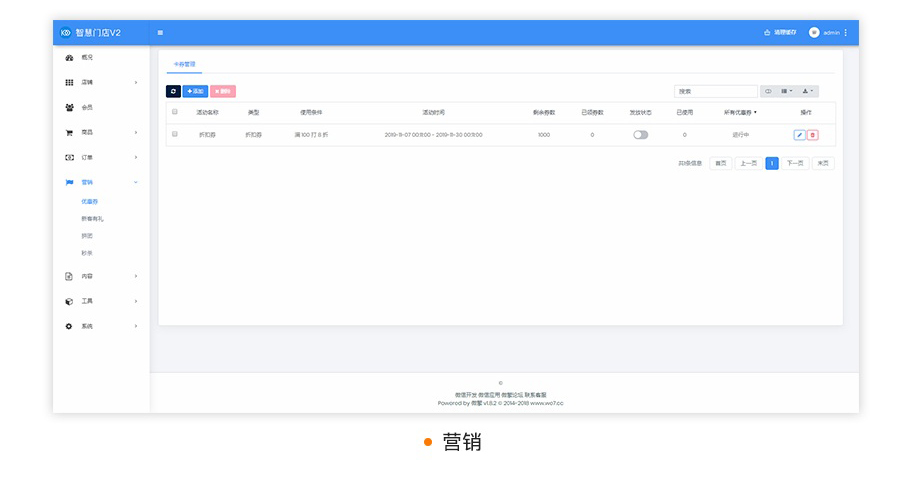Click the members group icon in sidebar
Screen dimensions: 905x478
point(69,107)
